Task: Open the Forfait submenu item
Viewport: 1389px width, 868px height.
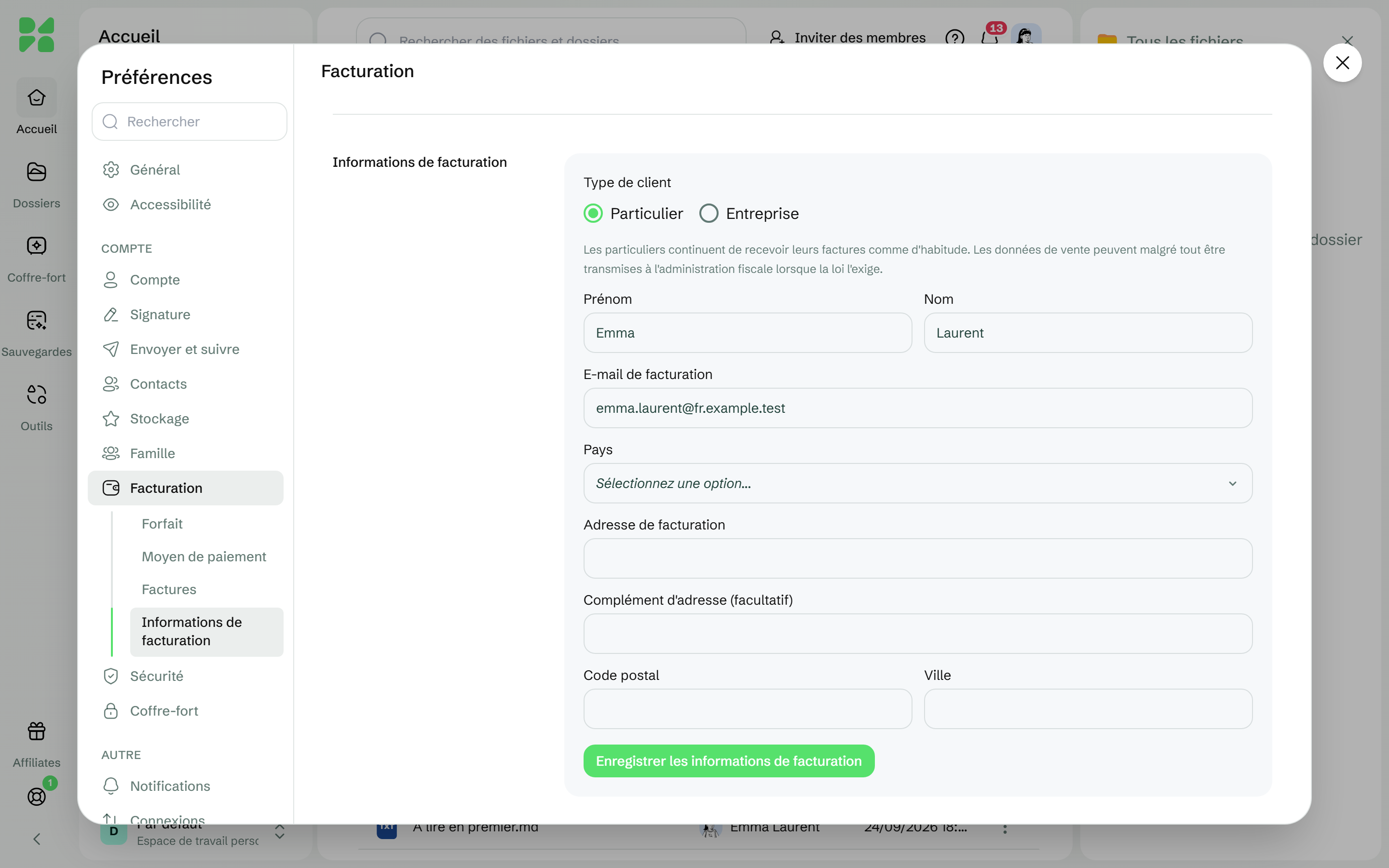Action: tap(162, 524)
